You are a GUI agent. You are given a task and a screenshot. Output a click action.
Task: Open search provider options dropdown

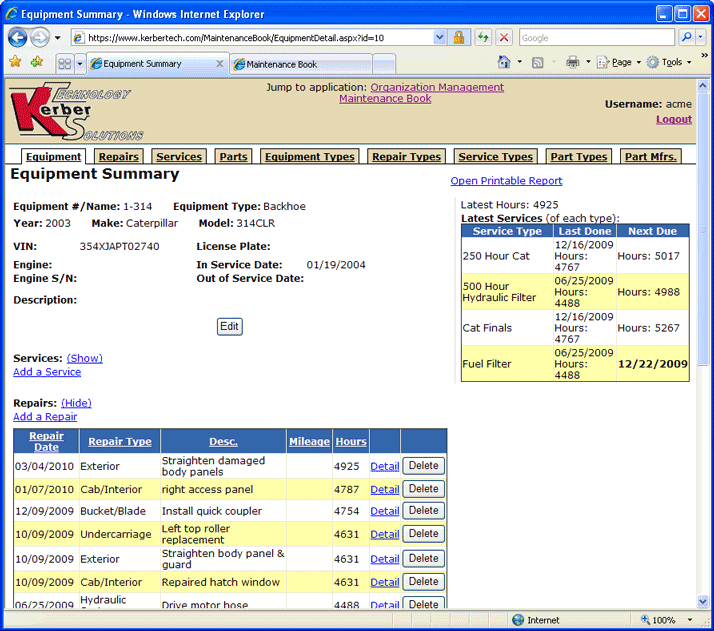tap(701, 37)
